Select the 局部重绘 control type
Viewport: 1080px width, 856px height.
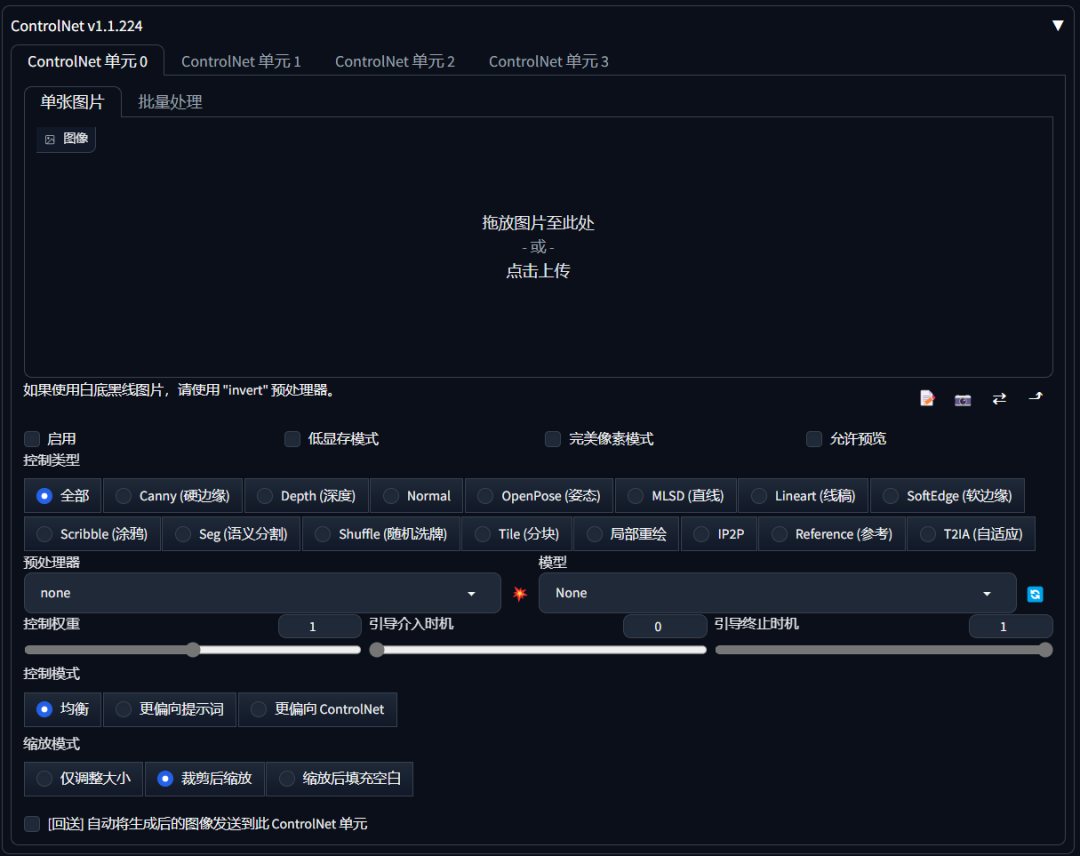tap(626, 534)
